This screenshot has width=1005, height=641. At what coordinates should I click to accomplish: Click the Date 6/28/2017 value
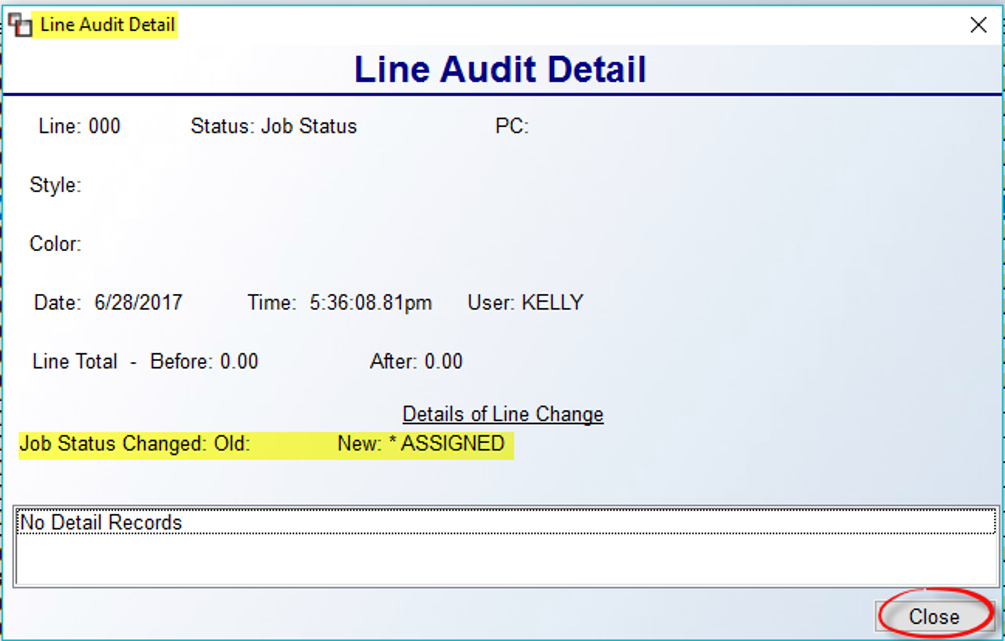pos(138,303)
